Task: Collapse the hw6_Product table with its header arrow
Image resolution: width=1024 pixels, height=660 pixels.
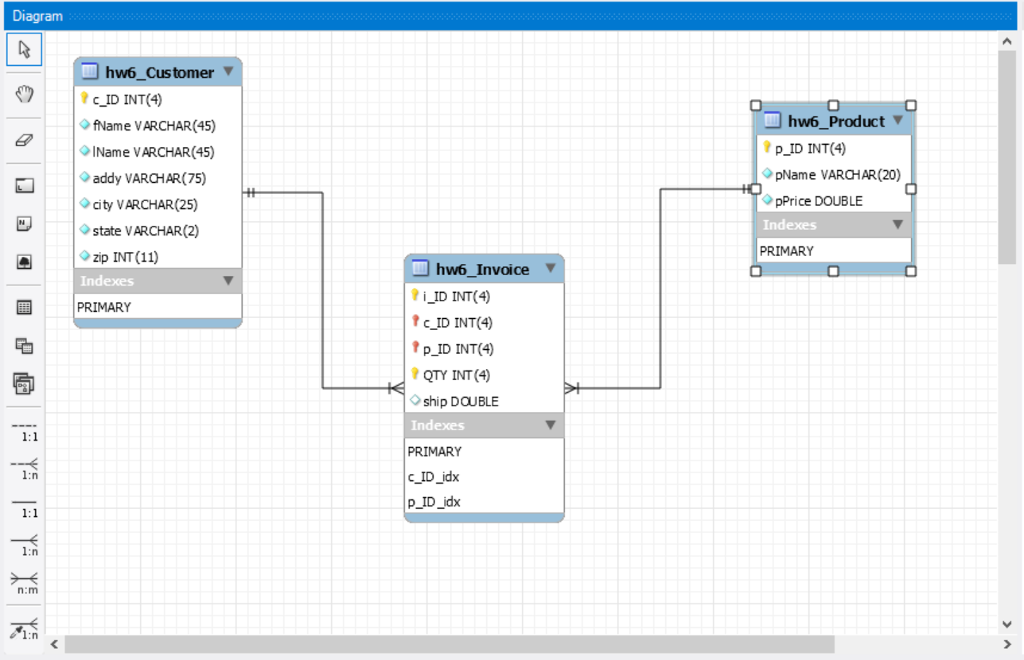Action: (x=897, y=120)
